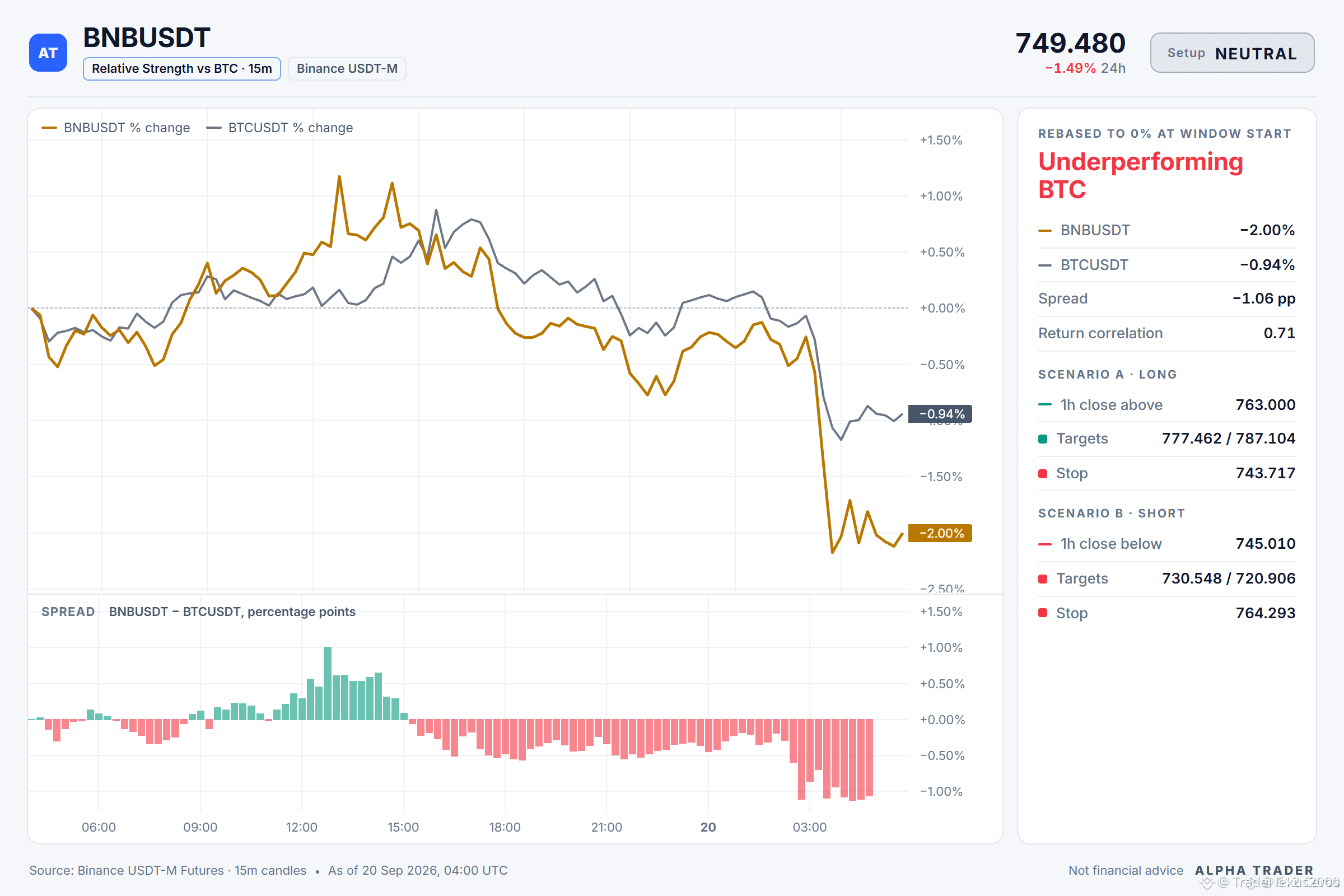Click the red Targets marker in Scenario B
Screen dimensions: 1344x896
point(1043,579)
